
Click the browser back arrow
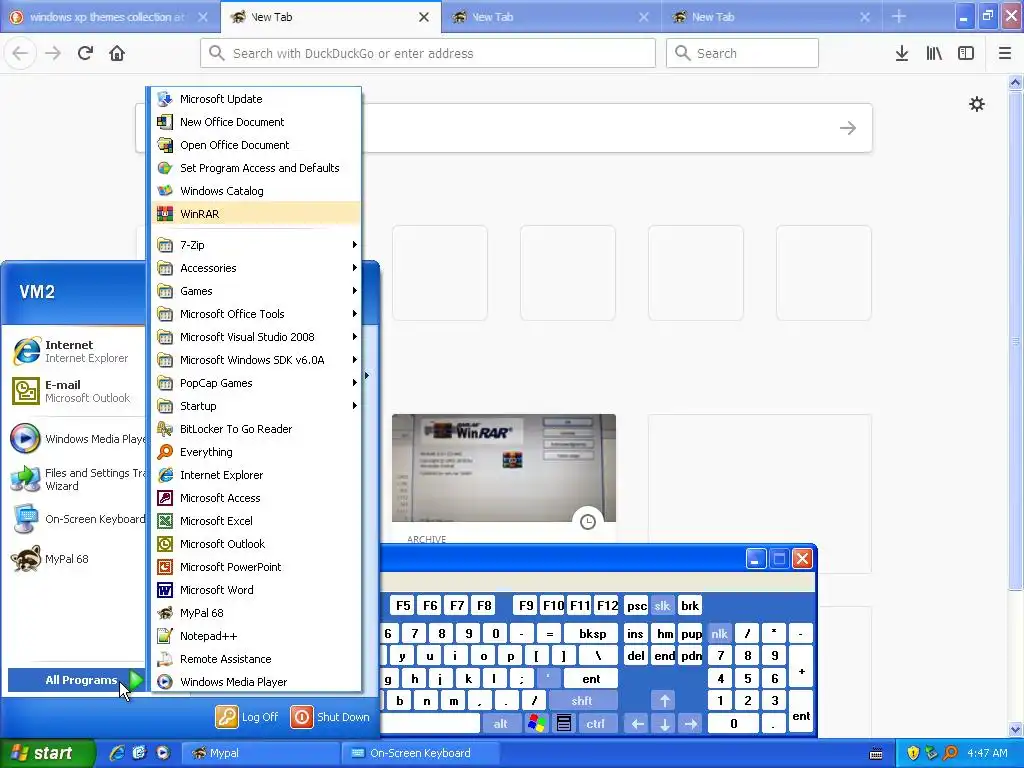click(20, 53)
